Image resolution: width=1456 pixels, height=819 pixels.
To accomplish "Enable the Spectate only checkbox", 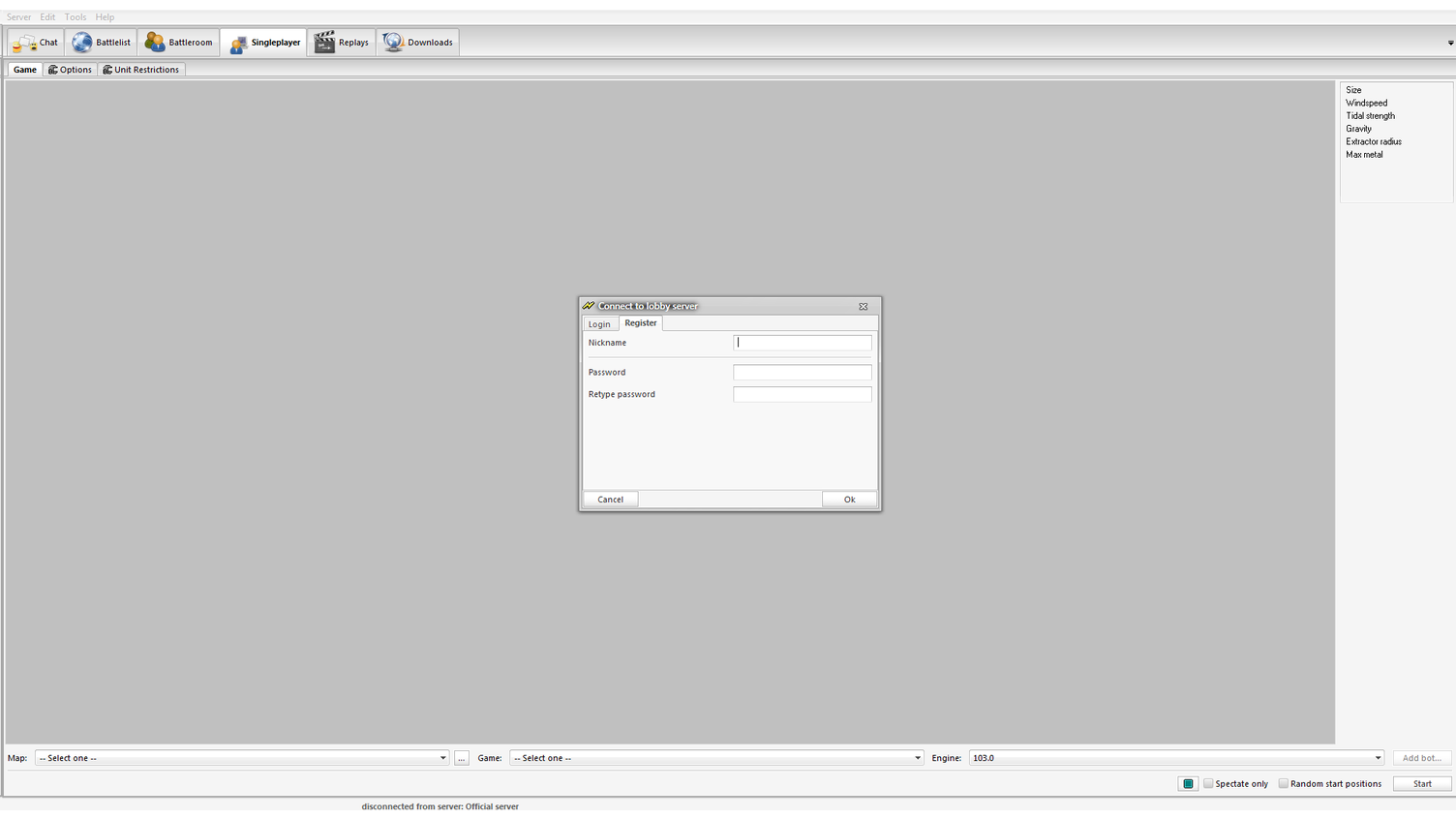I will point(1208,784).
